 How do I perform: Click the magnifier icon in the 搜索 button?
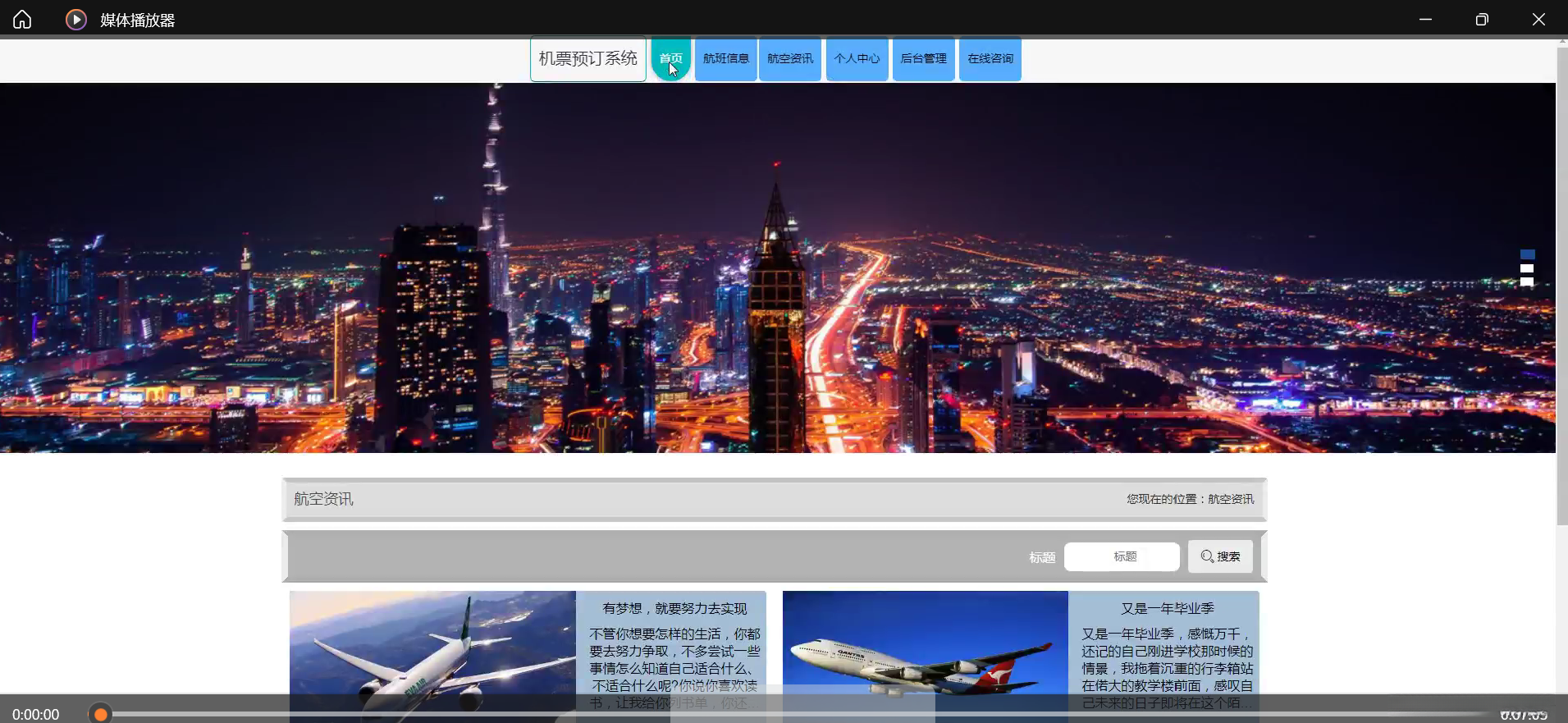click(x=1207, y=556)
